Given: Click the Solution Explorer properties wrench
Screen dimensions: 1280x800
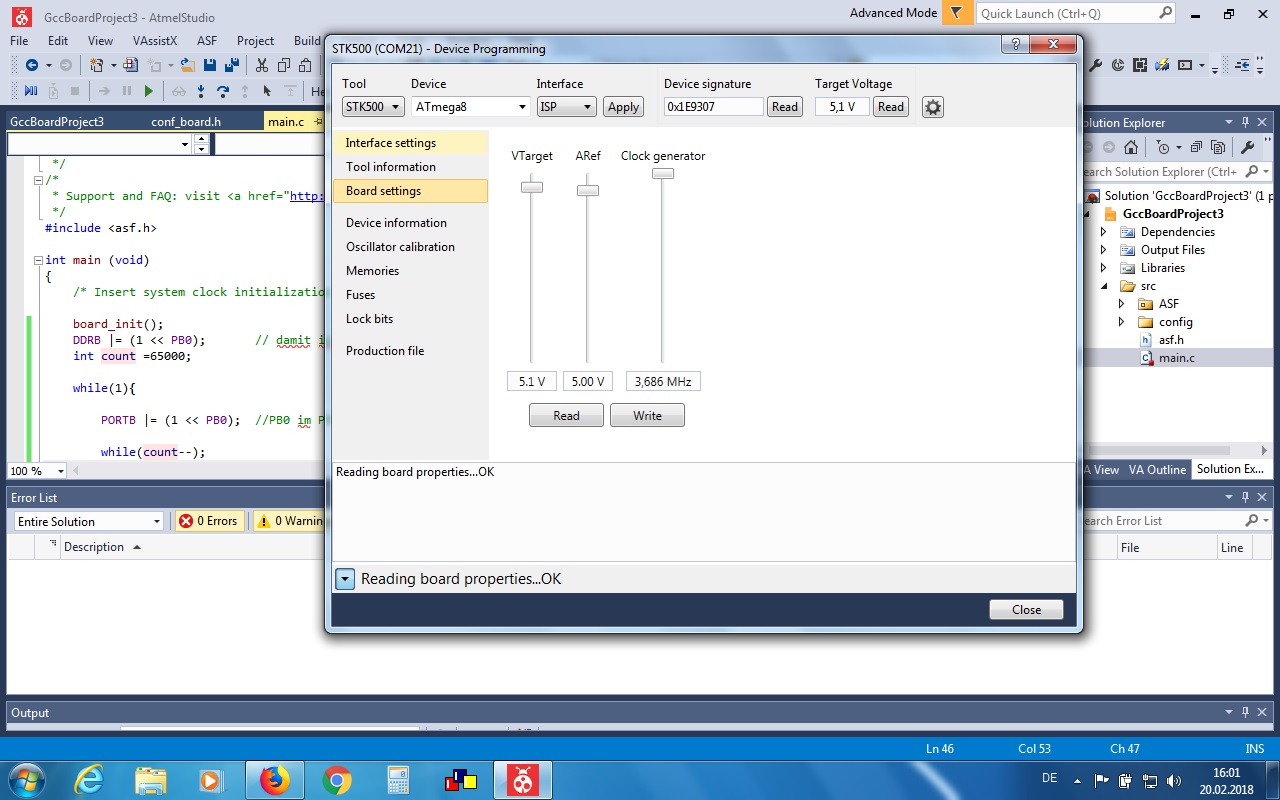Looking at the screenshot, I should click(x=1247, y=147).
